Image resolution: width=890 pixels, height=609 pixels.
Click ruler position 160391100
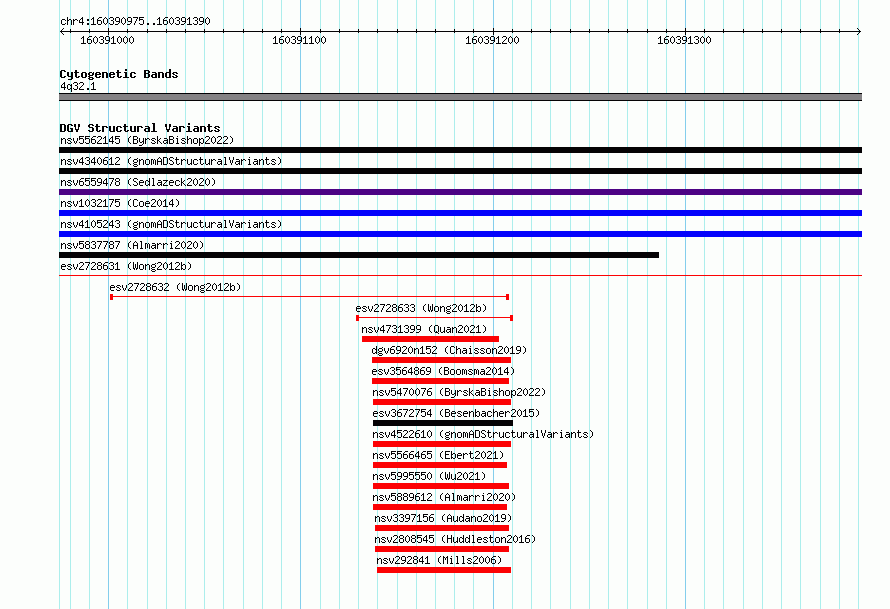pyautogui.click(x=299, y=40)
